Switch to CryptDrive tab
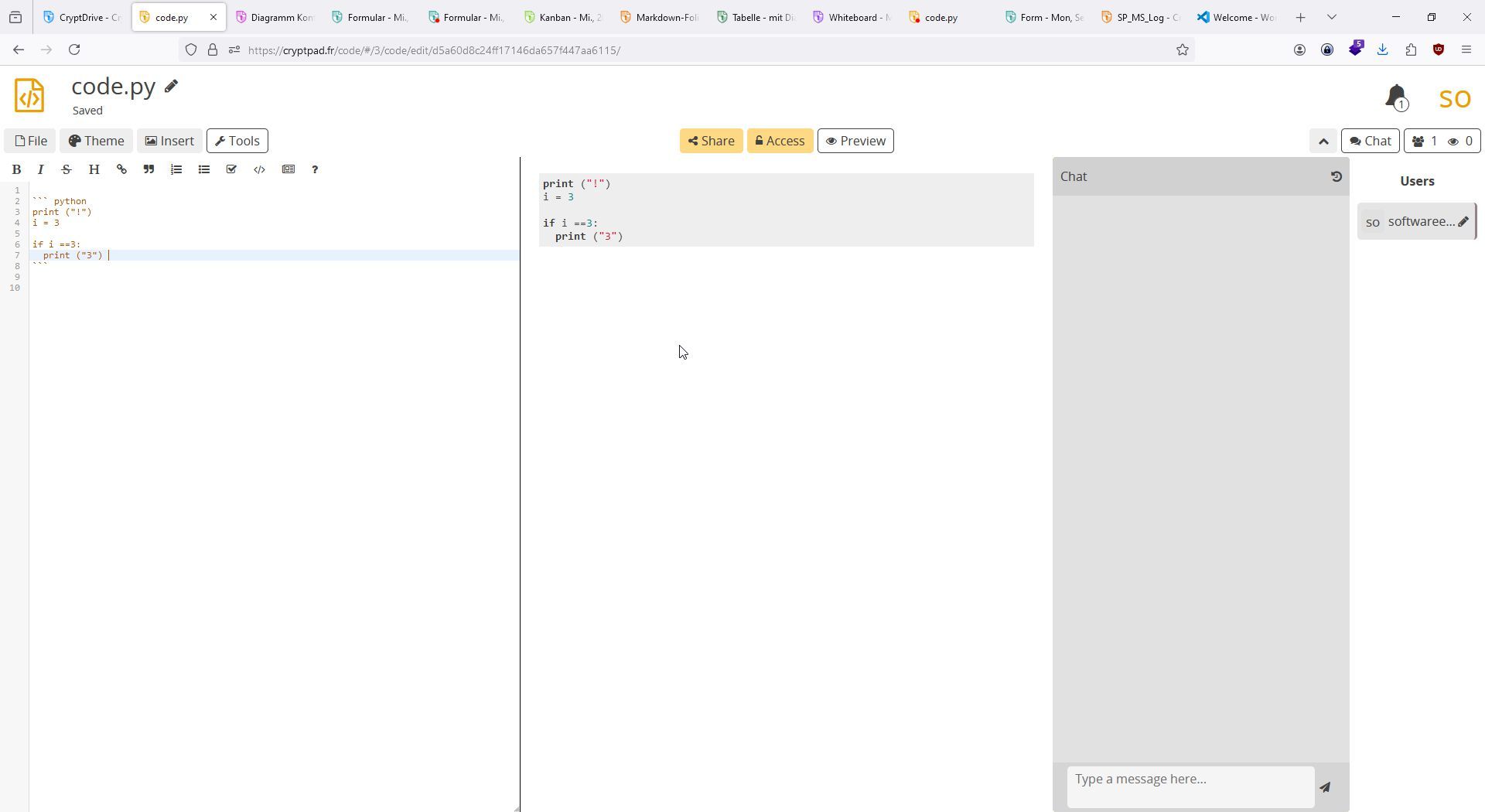The height and width of the screenshot is (812, 1485). [83, 17]
